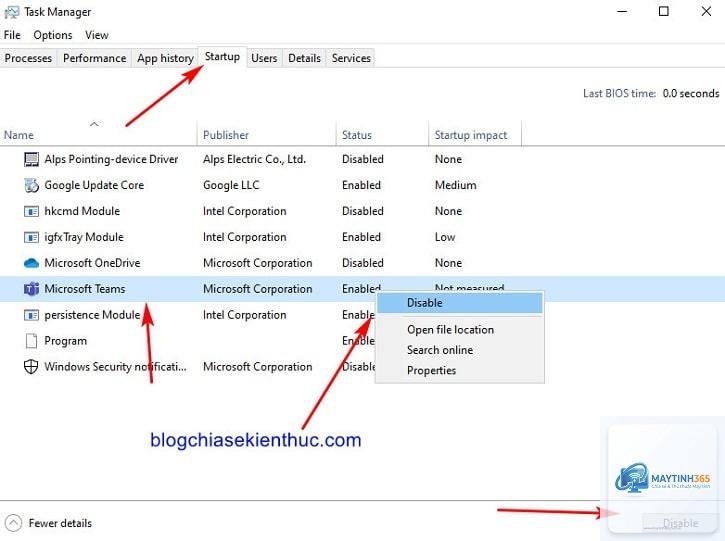
Task: Click Microsoft Corporation in OneDrive row
Action: point(258,263)
